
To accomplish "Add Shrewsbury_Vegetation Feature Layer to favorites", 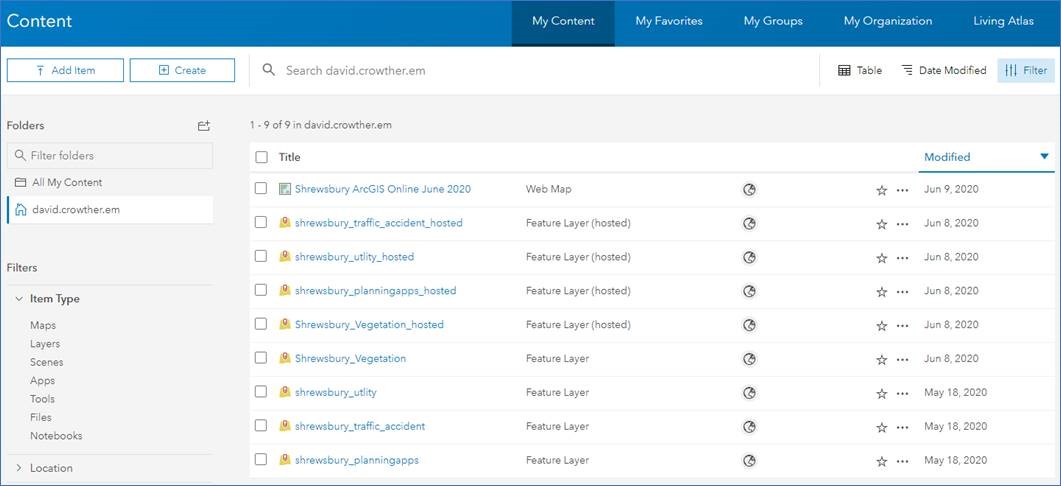I will coord(881,359).
